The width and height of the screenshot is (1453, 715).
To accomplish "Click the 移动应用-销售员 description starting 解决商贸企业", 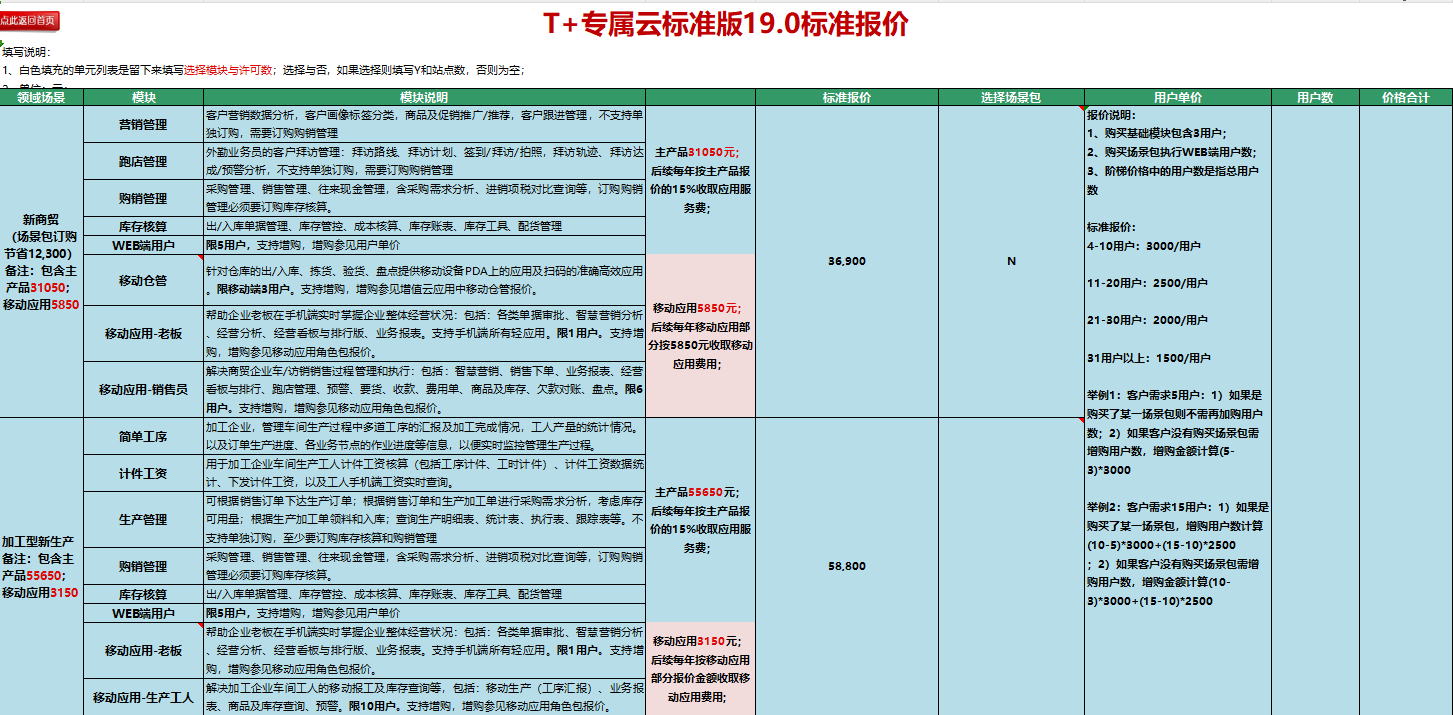I will tap(425, 389).
